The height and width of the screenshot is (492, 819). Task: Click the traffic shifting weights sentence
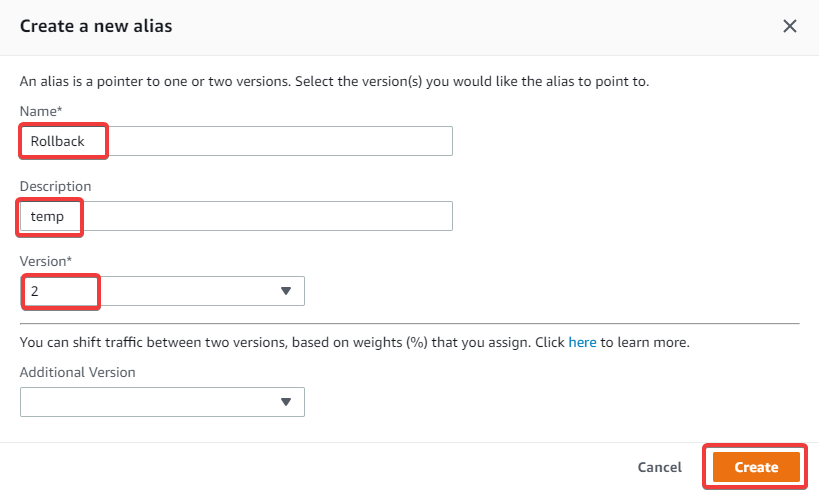[355, 342]
